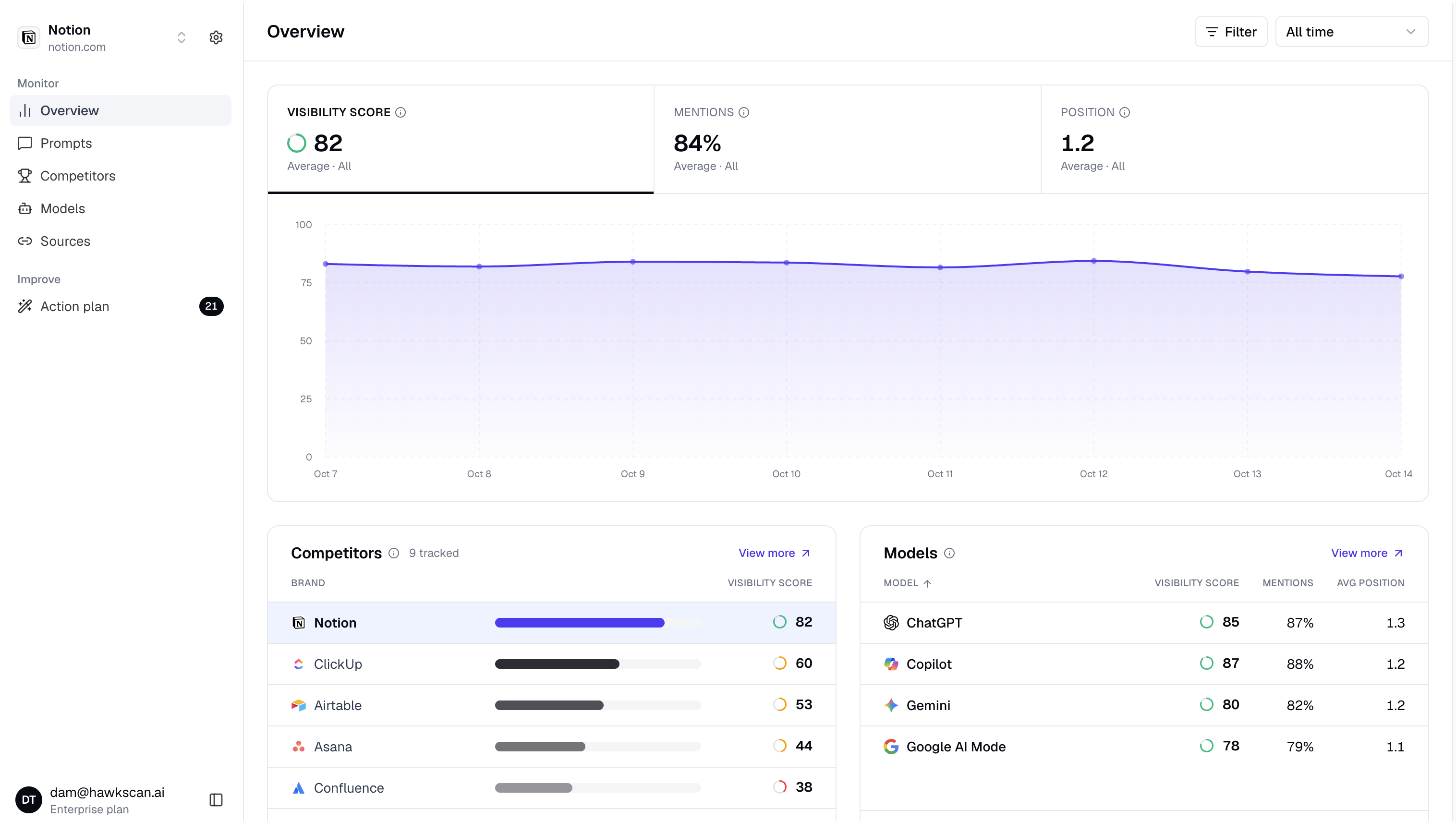The width and height of the screenshot is (1456, 821).
Task: Open settings gear next to Notion workspace
Action: tap(216, 37)
